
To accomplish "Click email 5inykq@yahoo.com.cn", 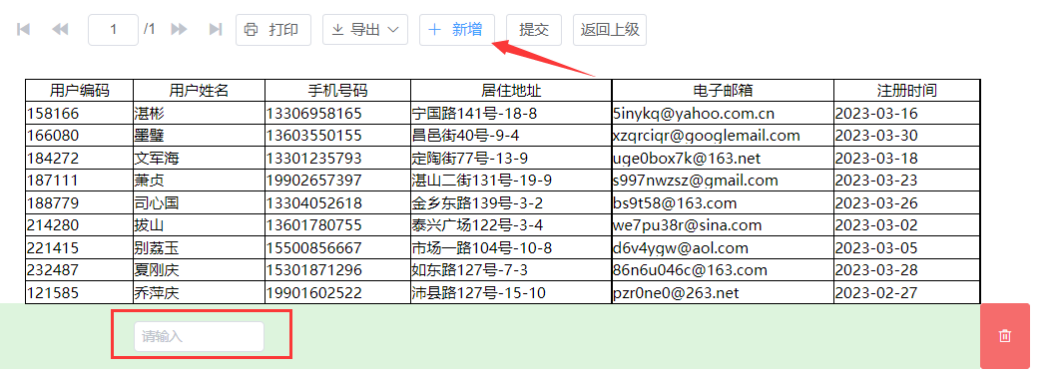I will (723, 113).
